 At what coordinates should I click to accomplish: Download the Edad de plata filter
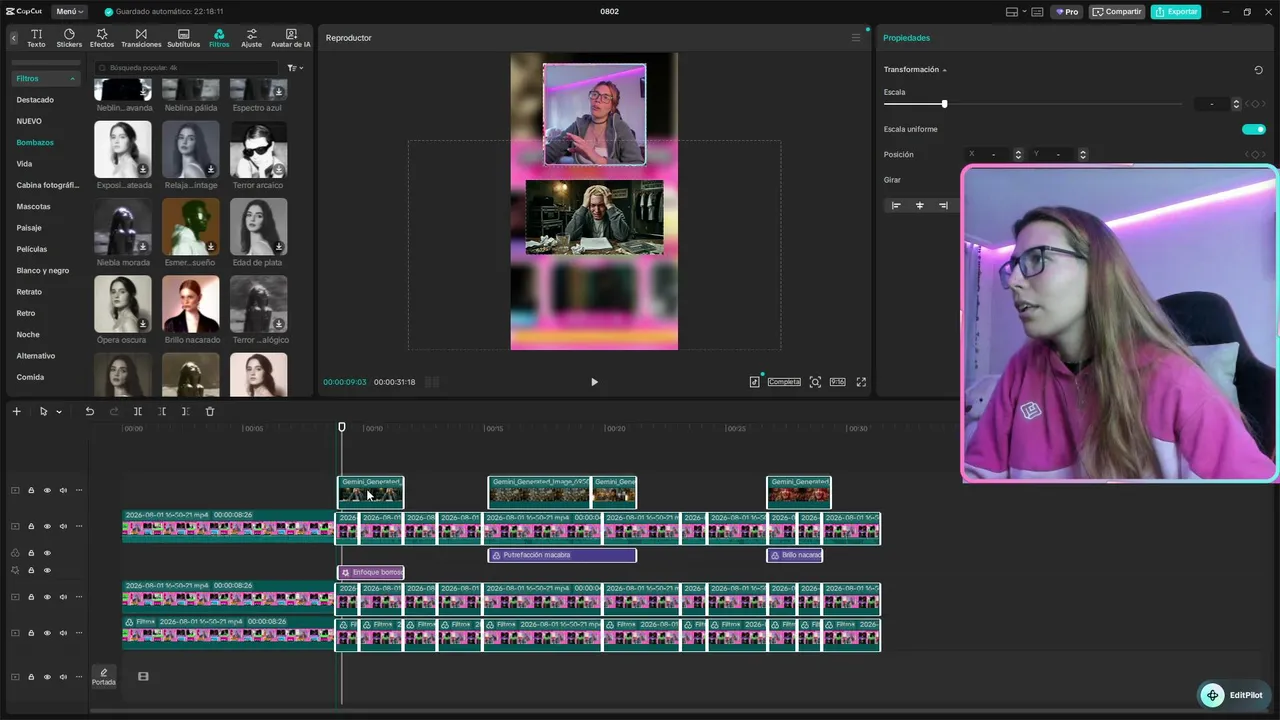[279, 246]
